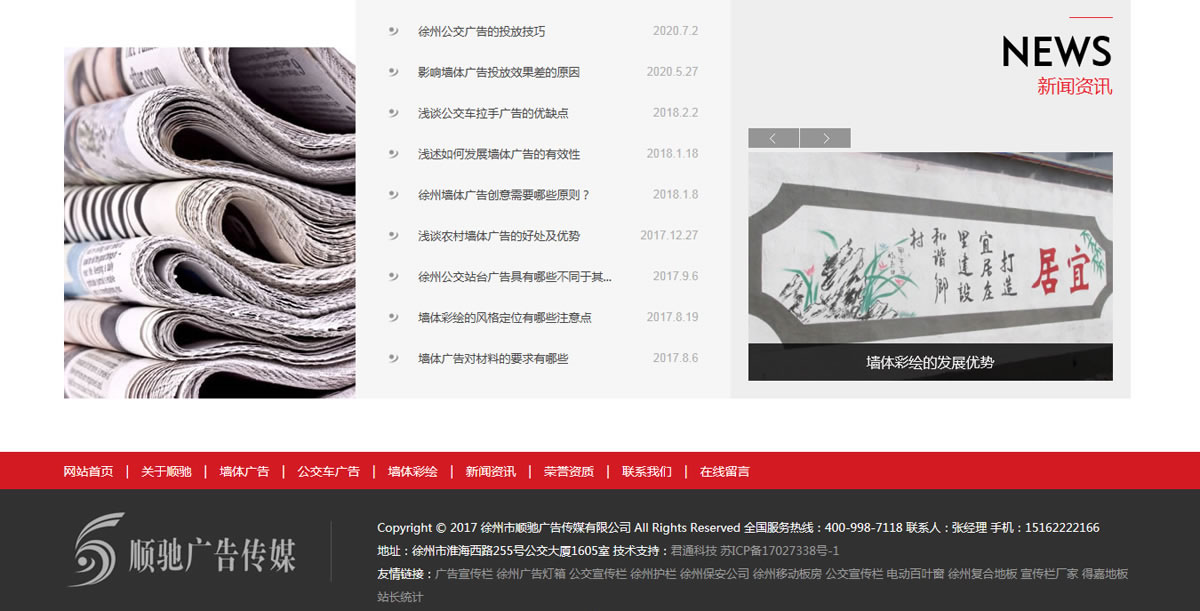Open article 墙体彩绘的风格定位有哪些注意点
The image size is (1200, 611).
(x=504, y=317)
